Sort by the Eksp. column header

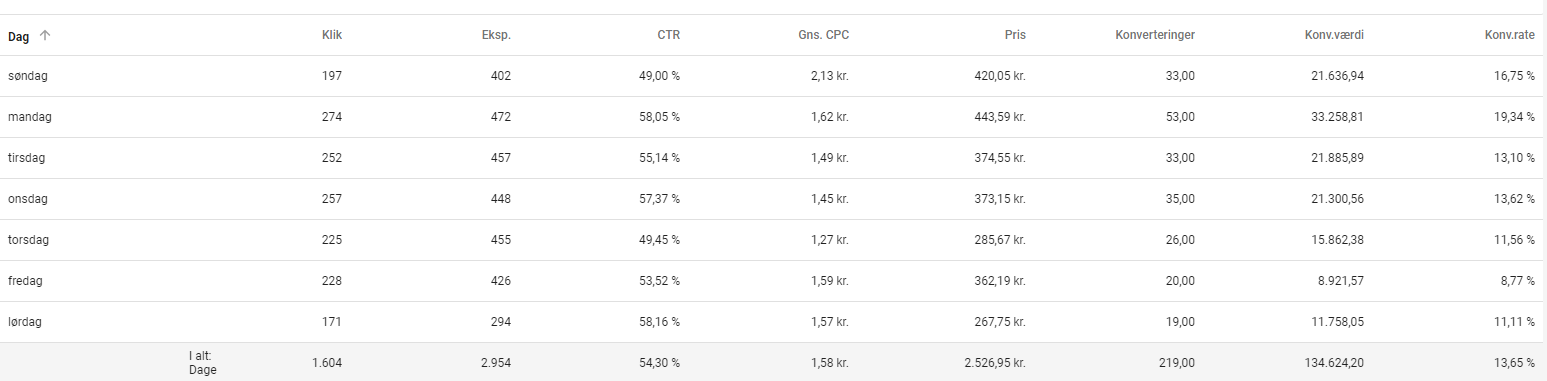pyautogui.click(x=496, y=35)
